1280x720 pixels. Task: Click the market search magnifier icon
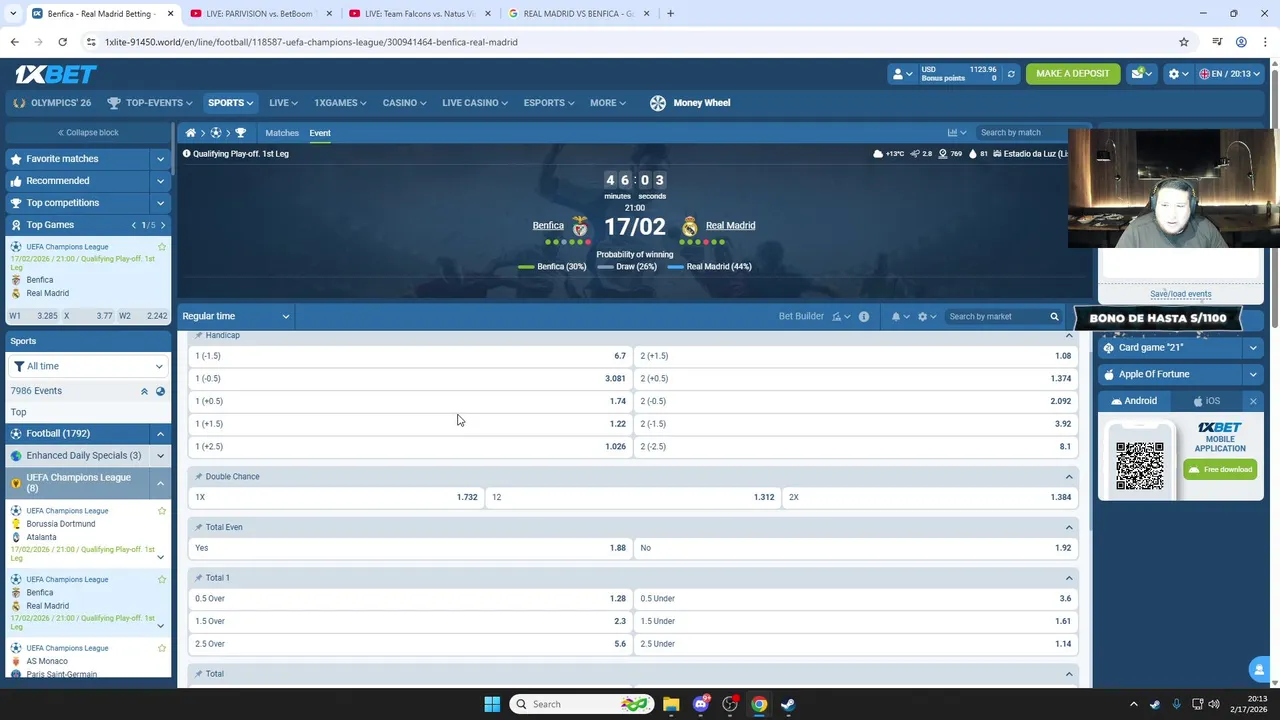[x=1054, y=317]
